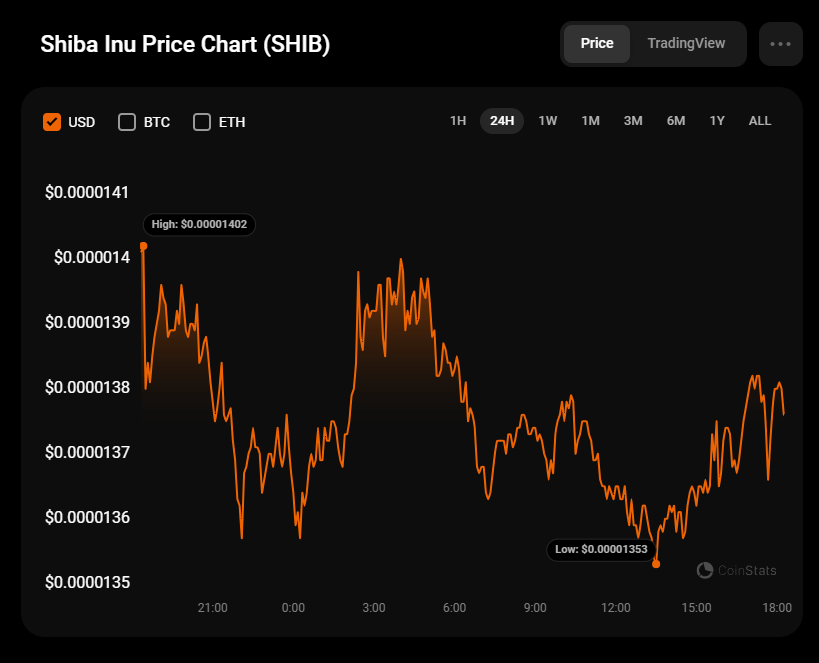Select the 1W time range

point(548,121)
